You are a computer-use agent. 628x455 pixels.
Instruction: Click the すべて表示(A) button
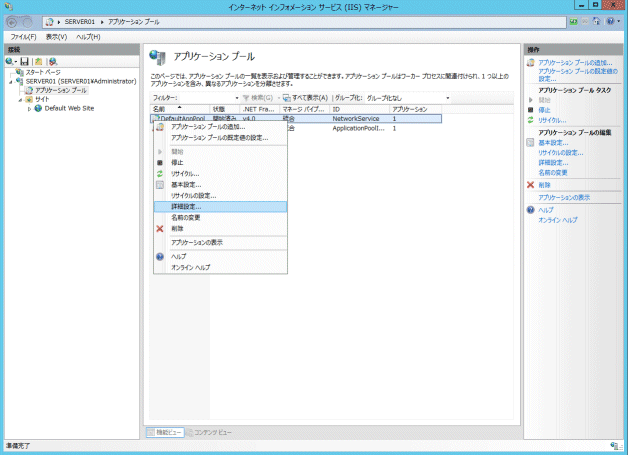tap(305, 98)
